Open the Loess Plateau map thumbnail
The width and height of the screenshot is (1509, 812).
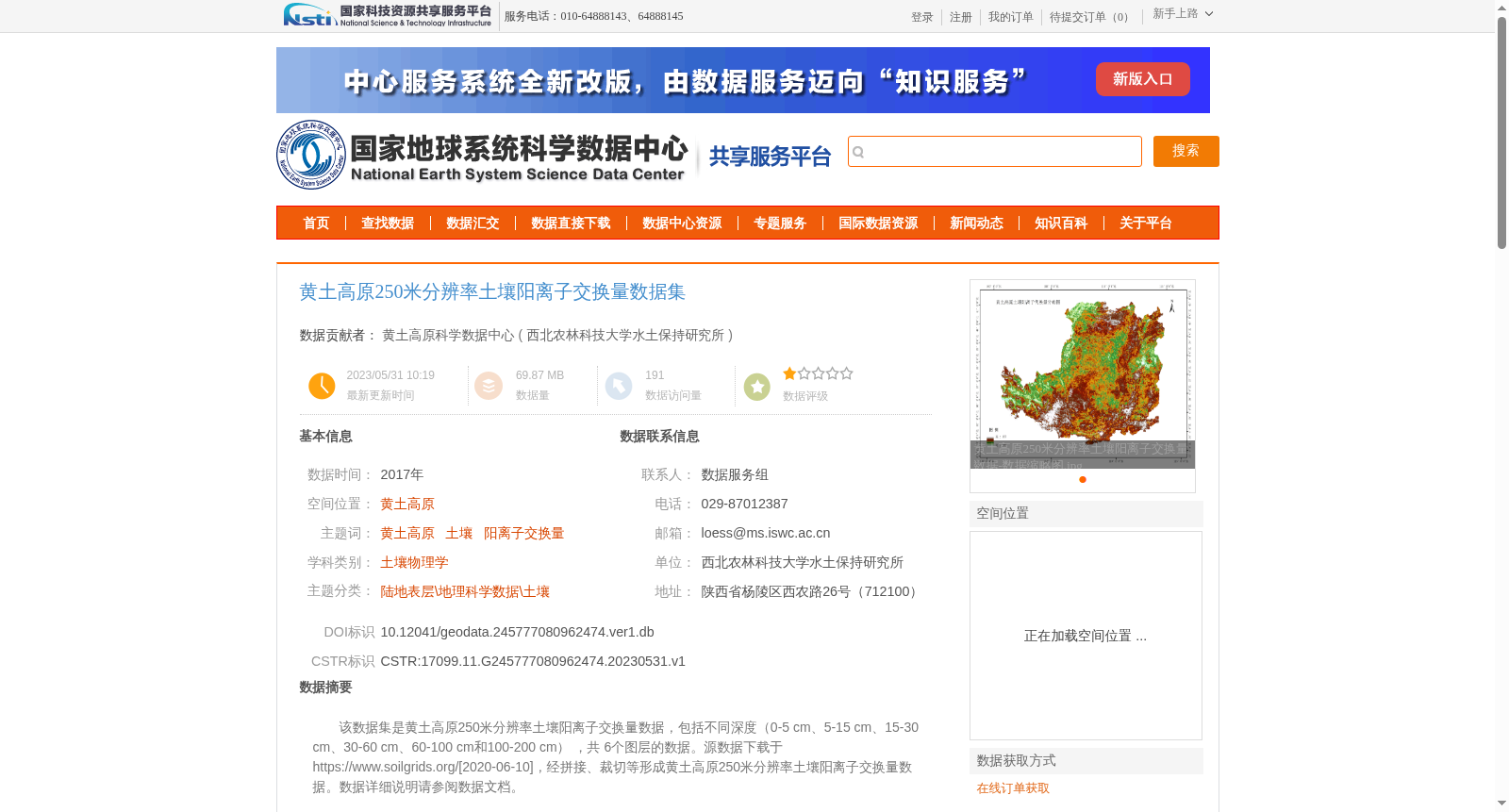pos(1083,374)
